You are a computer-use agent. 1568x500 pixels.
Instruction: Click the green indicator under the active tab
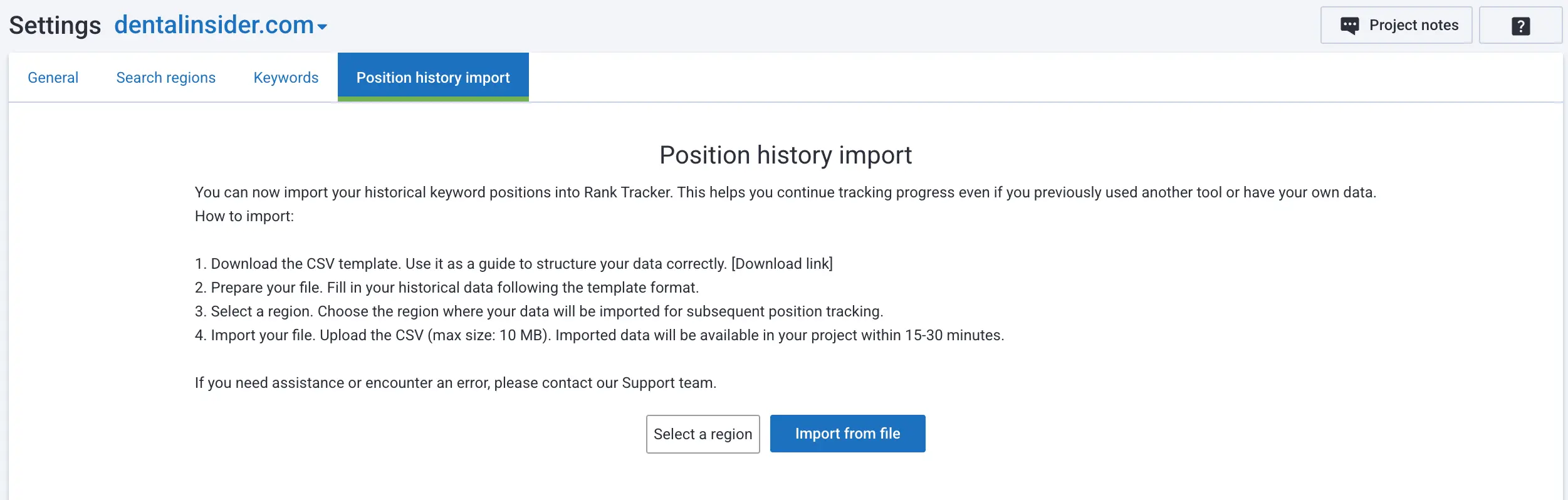(x=433, y=99)
